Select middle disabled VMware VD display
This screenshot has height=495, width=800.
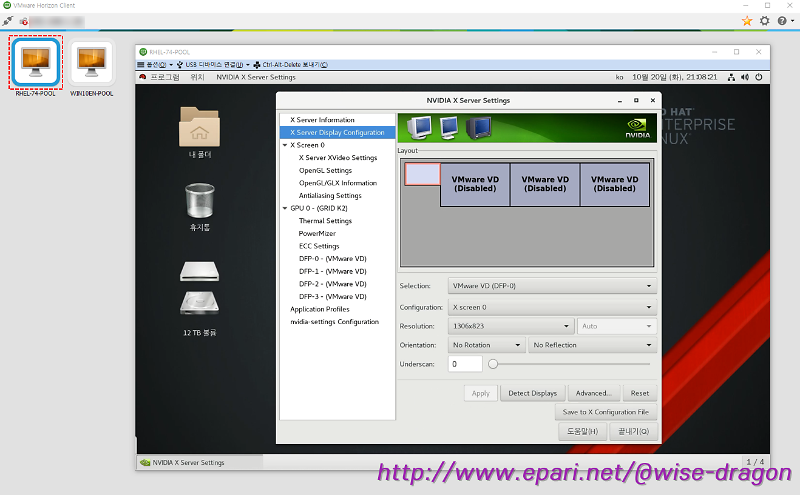point(545,184)
